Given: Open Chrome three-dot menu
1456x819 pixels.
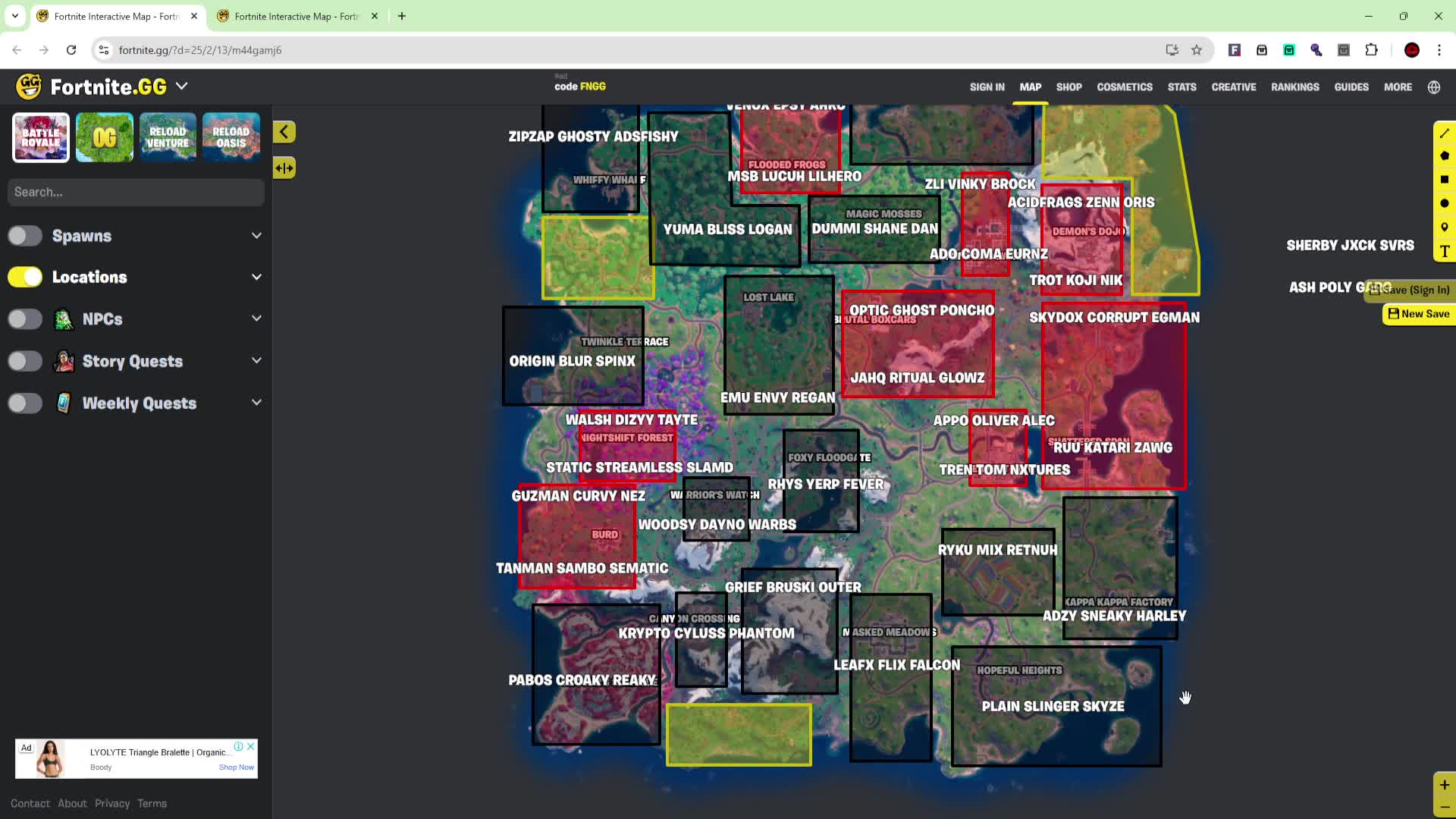Looking at the screenshot, I should pyautogui.click(x=1439, y=50).
